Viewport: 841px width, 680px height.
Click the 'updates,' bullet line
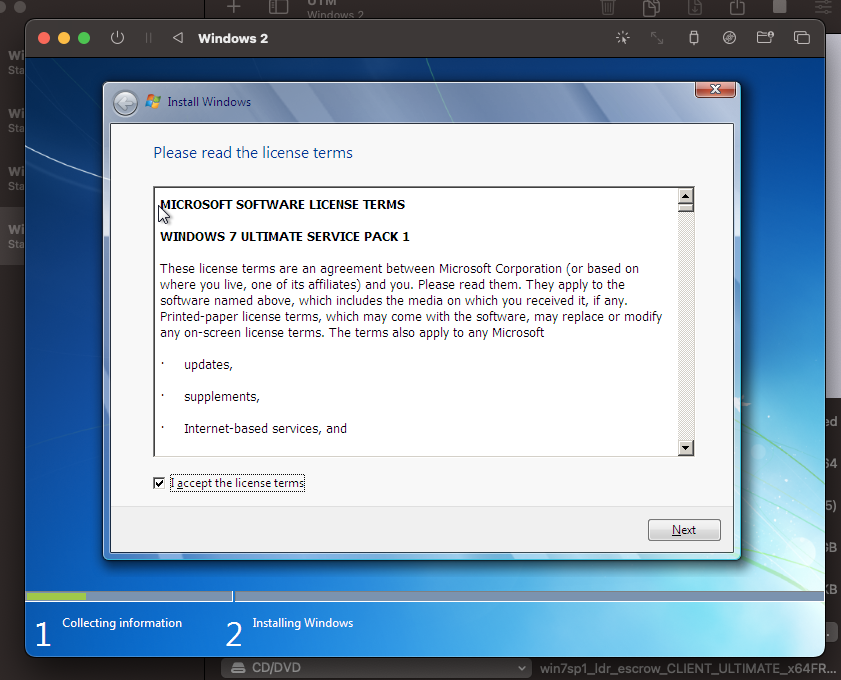point(208,365)
